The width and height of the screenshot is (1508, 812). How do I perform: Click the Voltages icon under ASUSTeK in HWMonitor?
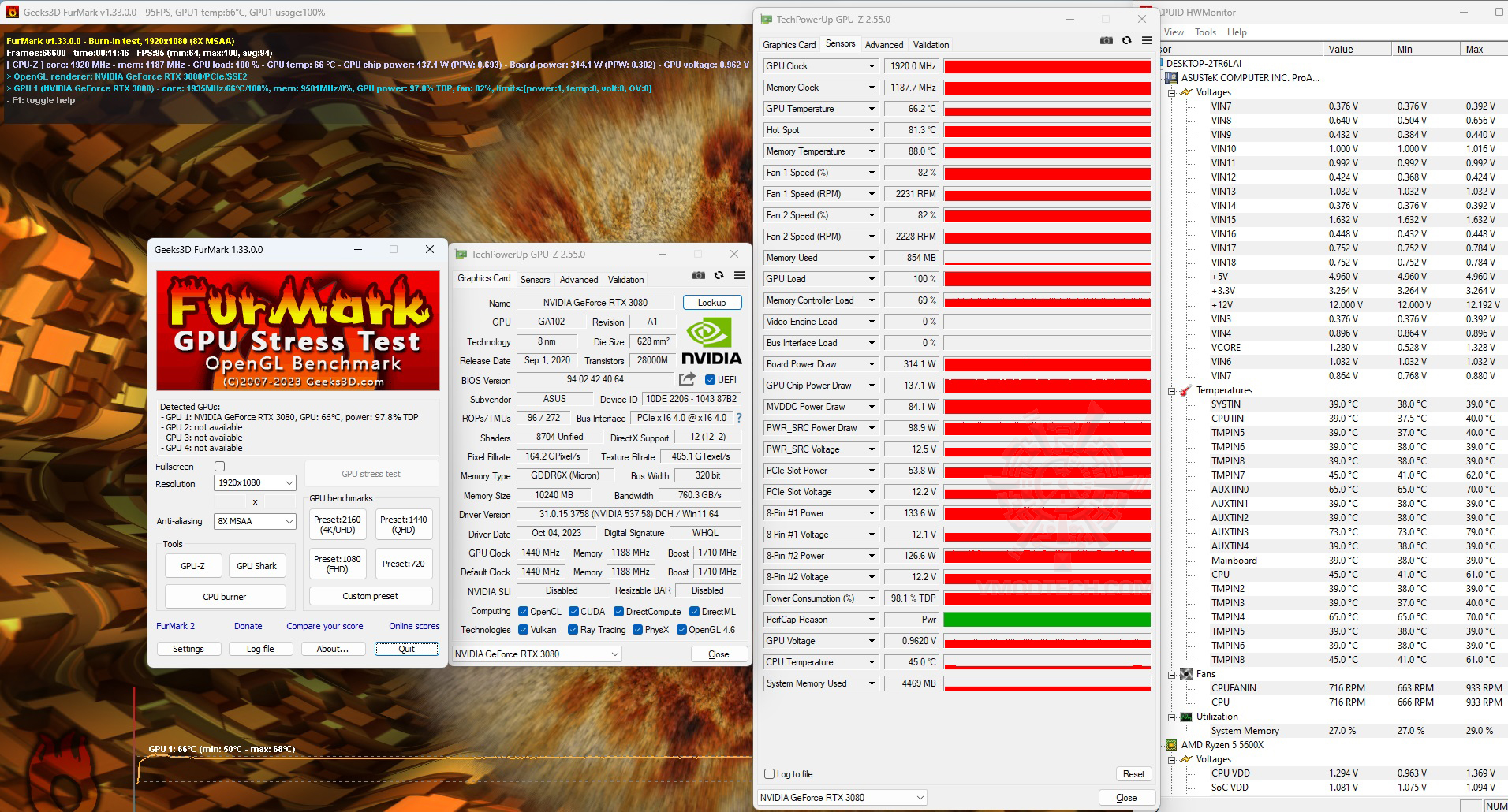1185,92
